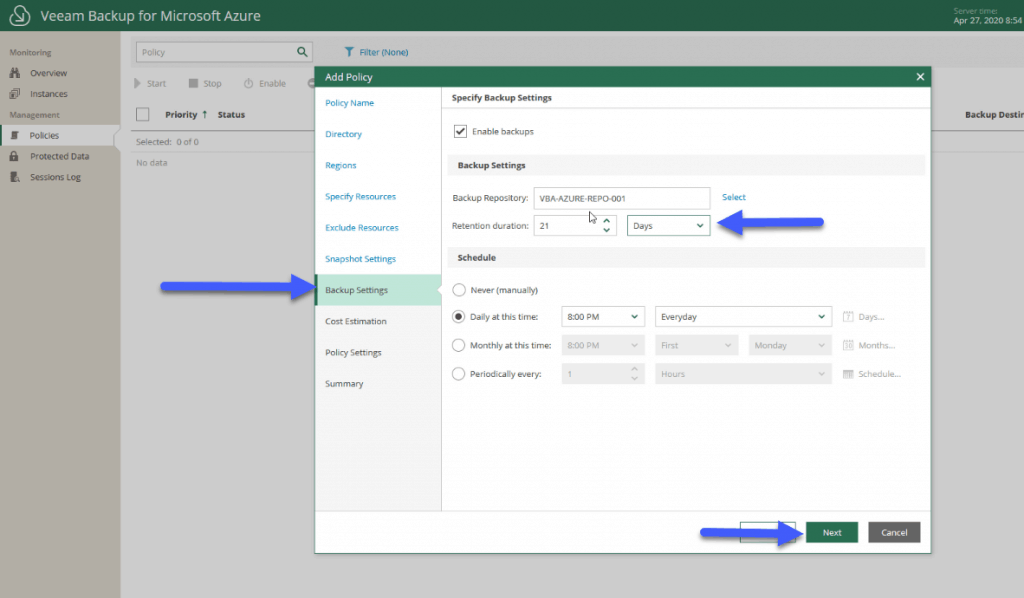This screenshot has height=598, width=1024.
Task: Select the Monthly at this time option
Action: click(458, 345)
